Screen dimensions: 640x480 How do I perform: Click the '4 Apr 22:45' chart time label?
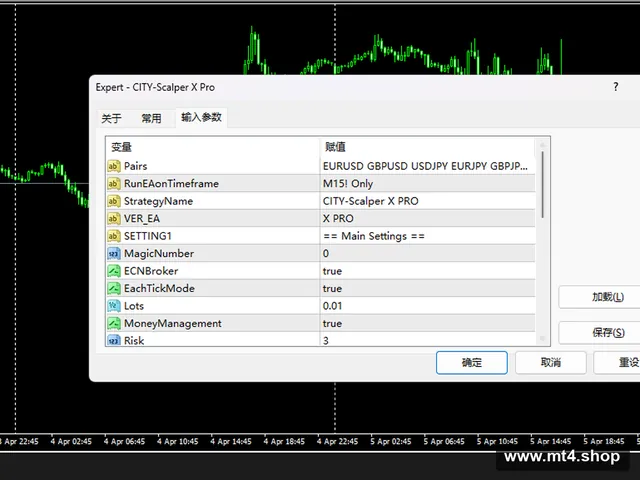pos(337,441)
